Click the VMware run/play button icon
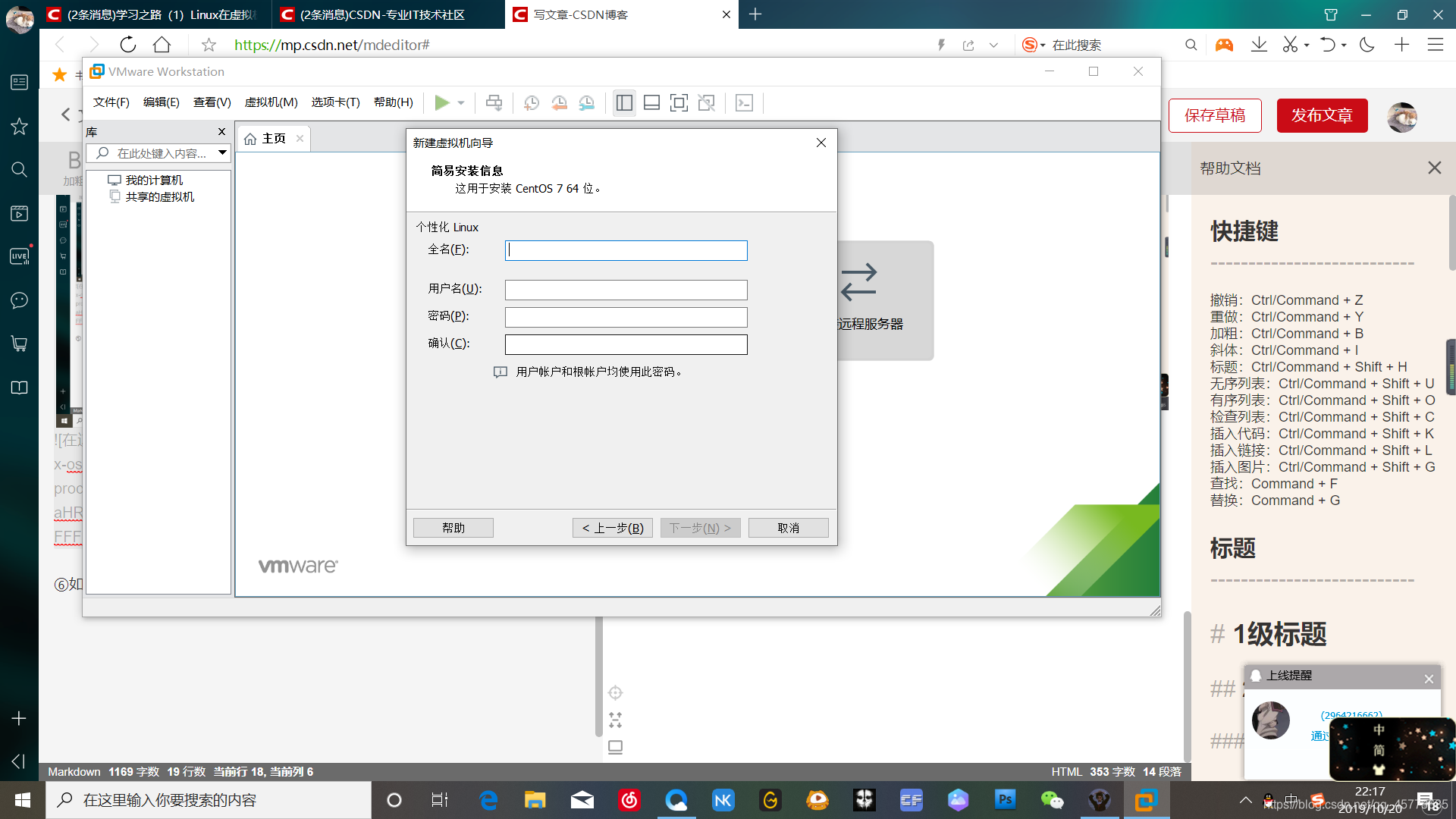Image resolution: width=1456 pixels, height=819 pixels. (443, 102)
